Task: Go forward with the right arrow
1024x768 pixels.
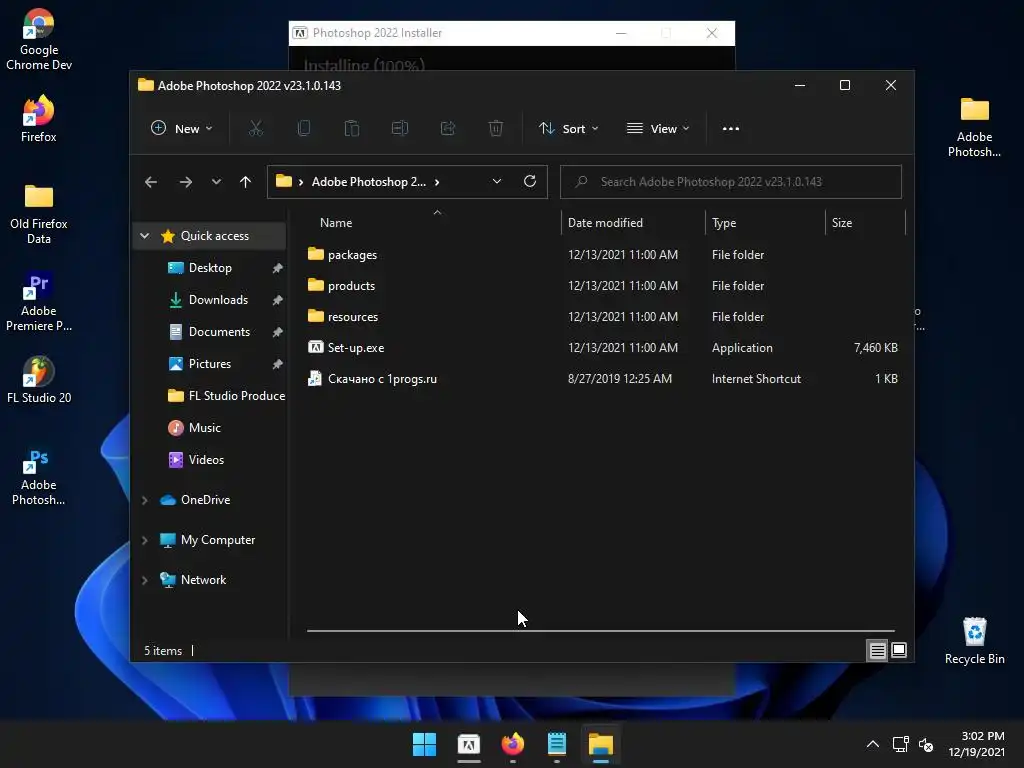Action: coord(185,182)
